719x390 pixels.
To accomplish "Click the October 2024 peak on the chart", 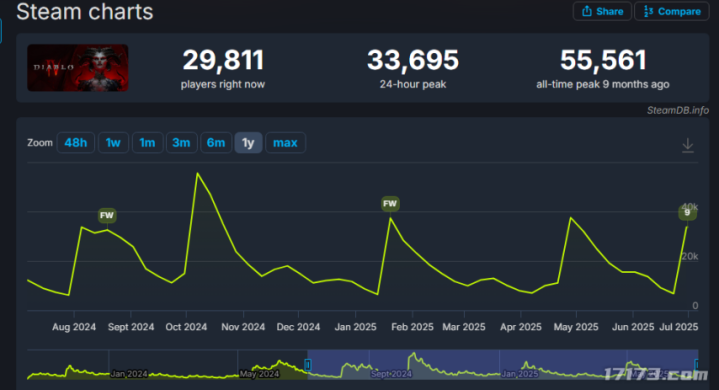I will pos(198,173).
